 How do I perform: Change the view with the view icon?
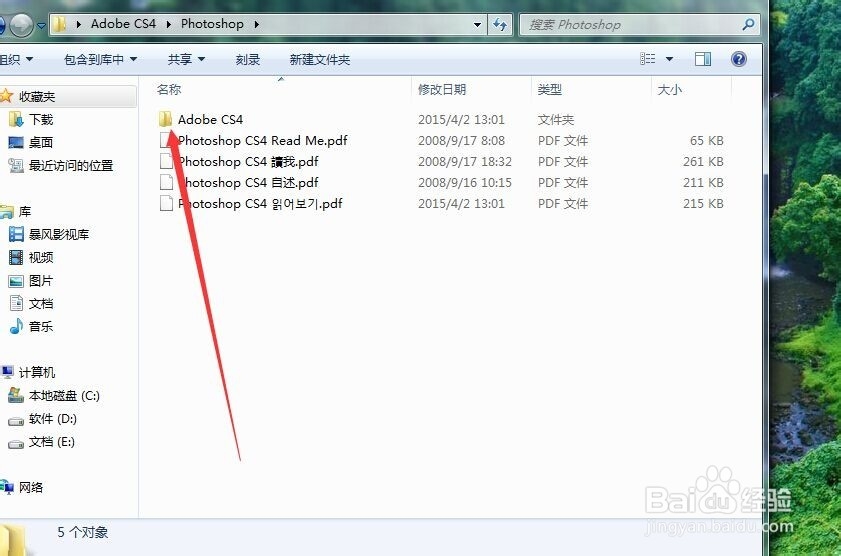tap(647, 59)
